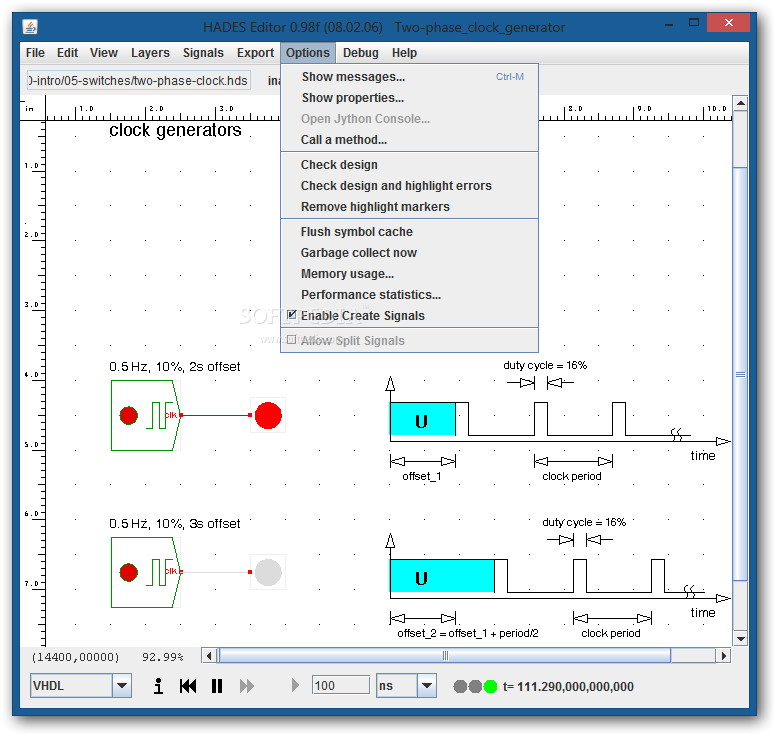This screenshot has width=777, height=736.
Task: Open the View menu
Action: [x=104, y=53]
